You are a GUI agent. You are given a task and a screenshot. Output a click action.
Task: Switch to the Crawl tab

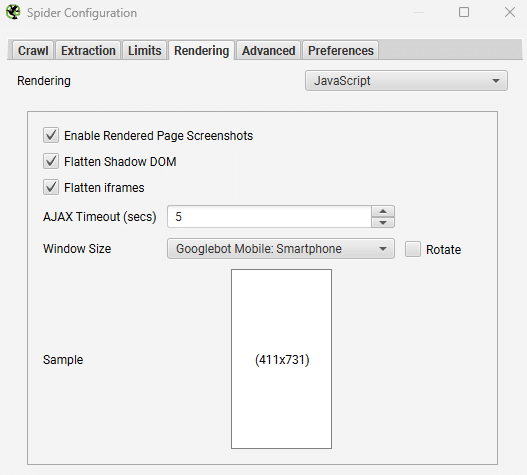click(33, 50)
